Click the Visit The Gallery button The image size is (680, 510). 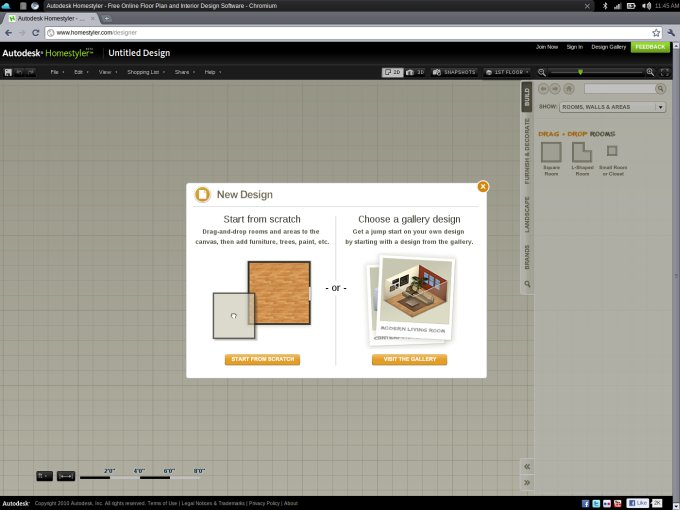click(x=409, y=360)
